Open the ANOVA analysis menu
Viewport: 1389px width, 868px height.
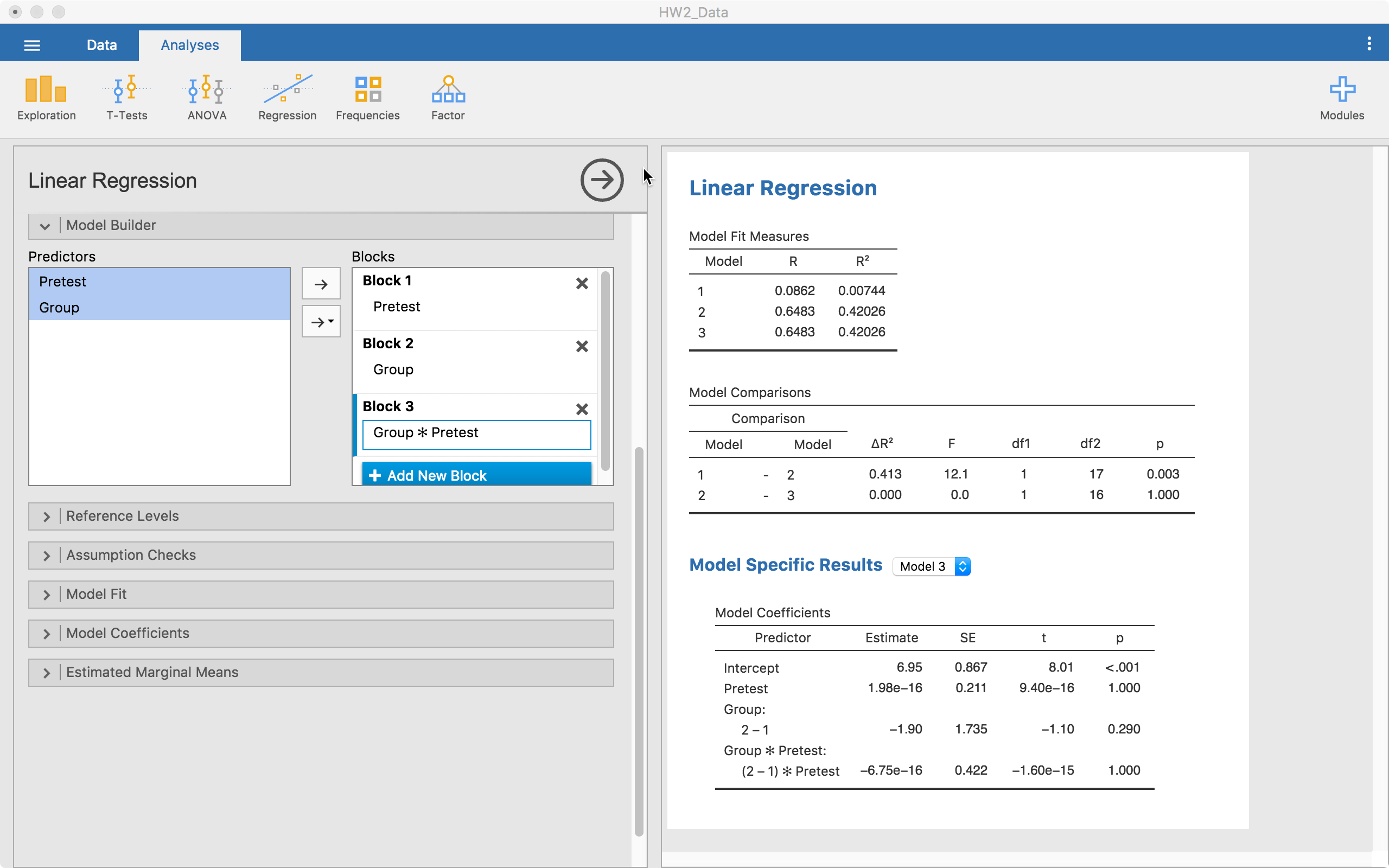(x=207, y=97)
